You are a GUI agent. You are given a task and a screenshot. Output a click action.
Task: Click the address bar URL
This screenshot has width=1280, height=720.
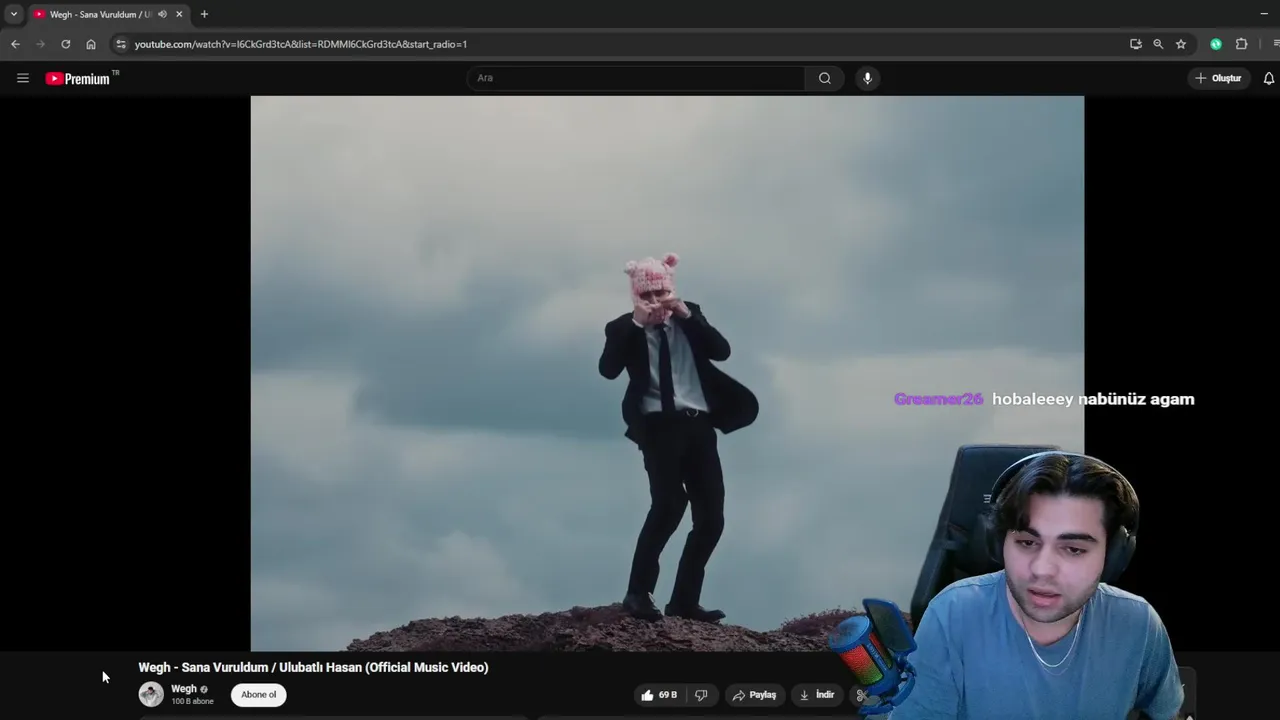[x=301, y=44]
